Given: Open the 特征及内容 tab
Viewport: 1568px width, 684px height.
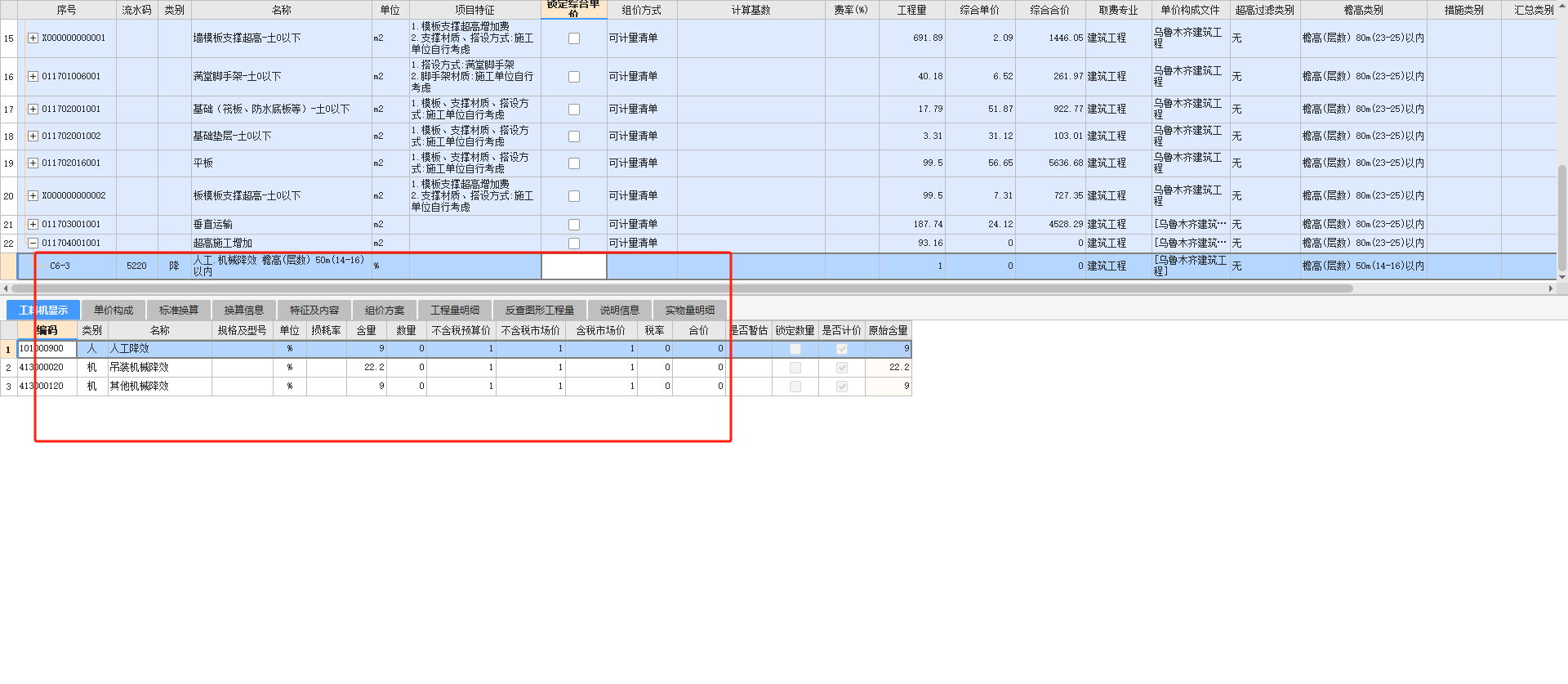Looking at the screenshot, I should click(314, 311).
